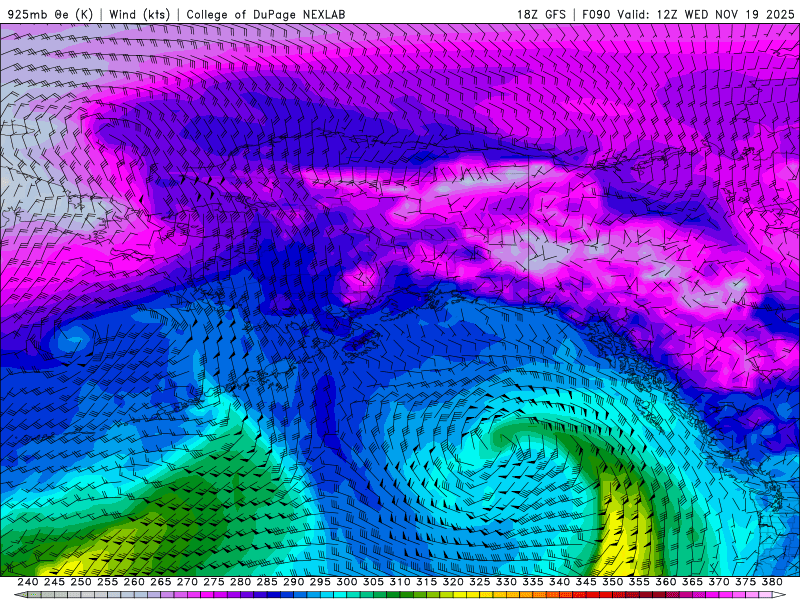This screenshot has height=600, width=800.
Task: Select the 285 color scale value
Action: coord(267,582)
